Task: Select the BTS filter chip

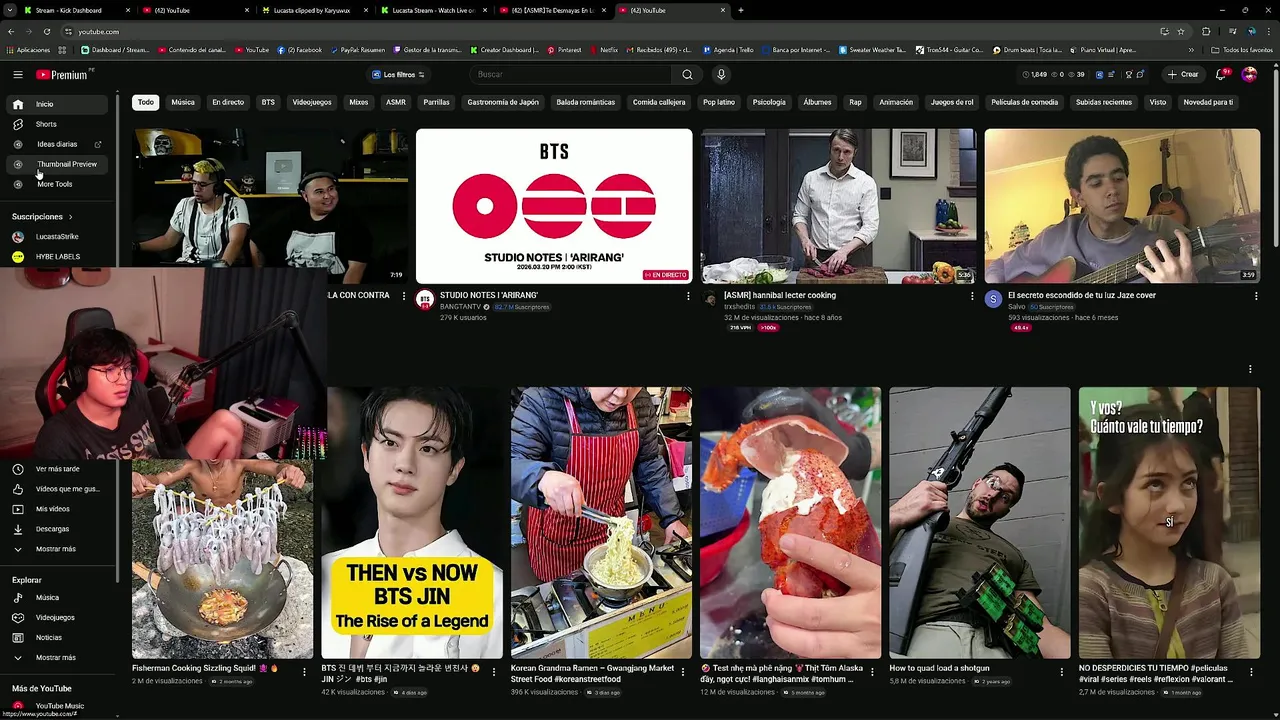Action: tap(268, 102)
